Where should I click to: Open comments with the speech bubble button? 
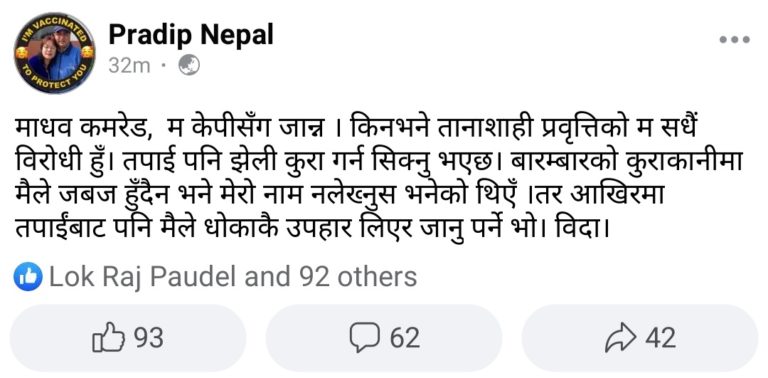[x=384, y=338]
